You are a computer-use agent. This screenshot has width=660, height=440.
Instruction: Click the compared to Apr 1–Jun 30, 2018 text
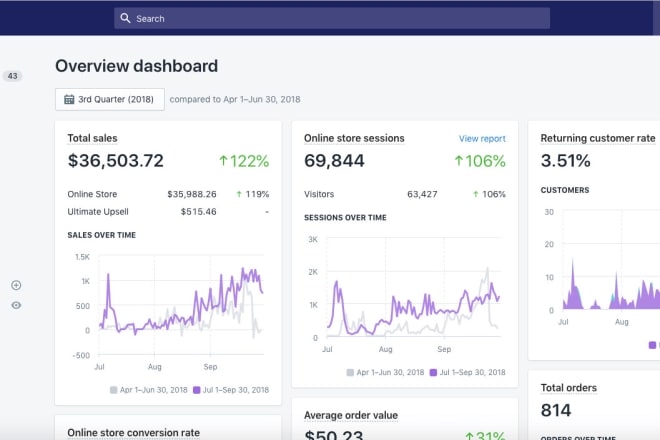click(x=235, y=99)
